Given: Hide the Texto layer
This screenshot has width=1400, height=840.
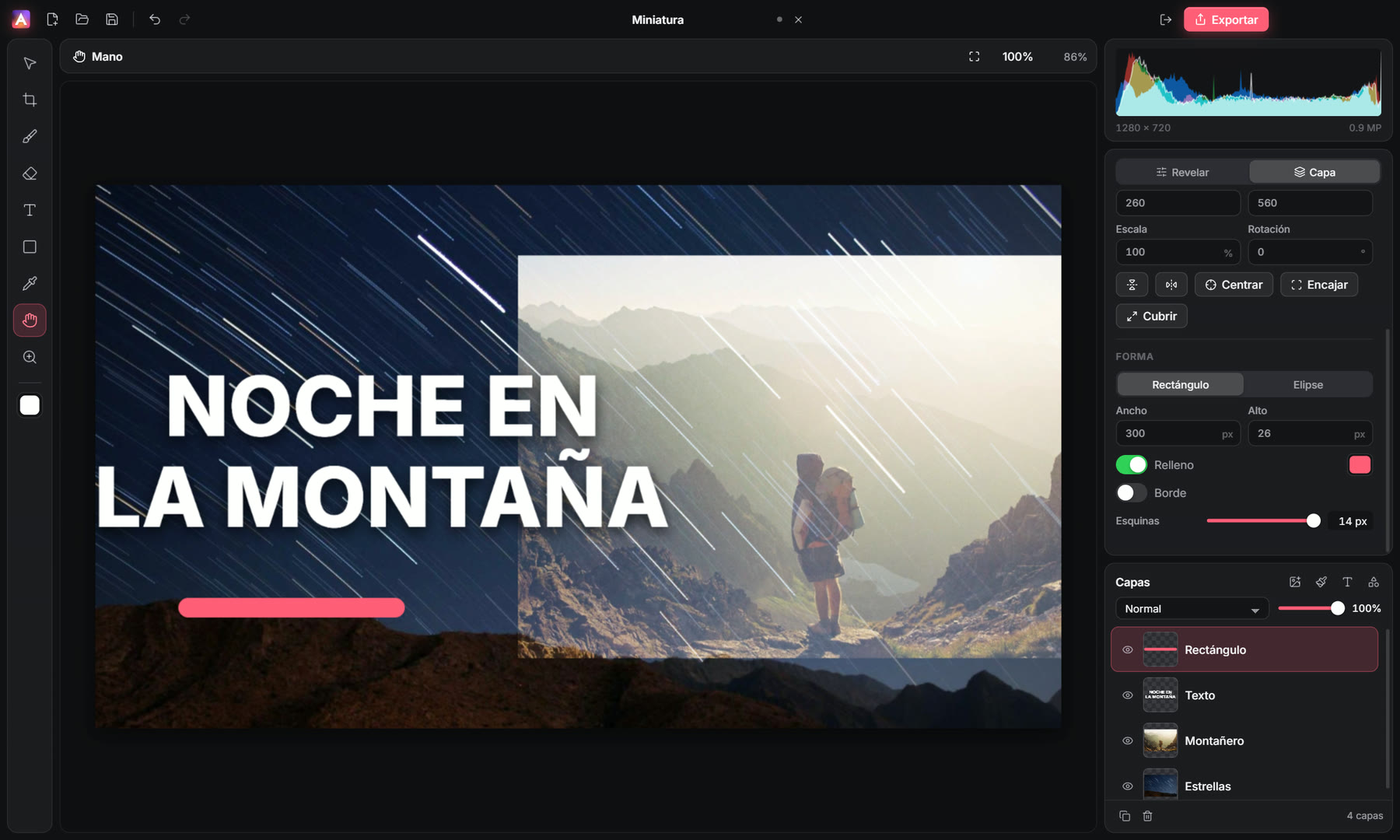Looking at the screenshot, I should pyautogui.click(x=1127, y=695).
